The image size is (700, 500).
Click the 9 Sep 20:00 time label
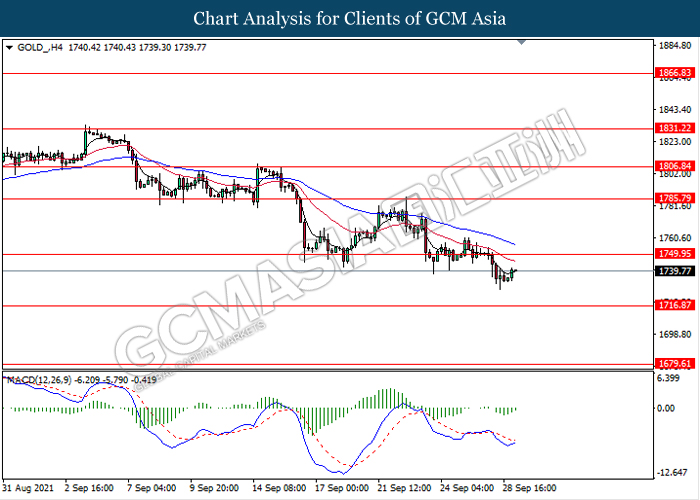[214, 488]
